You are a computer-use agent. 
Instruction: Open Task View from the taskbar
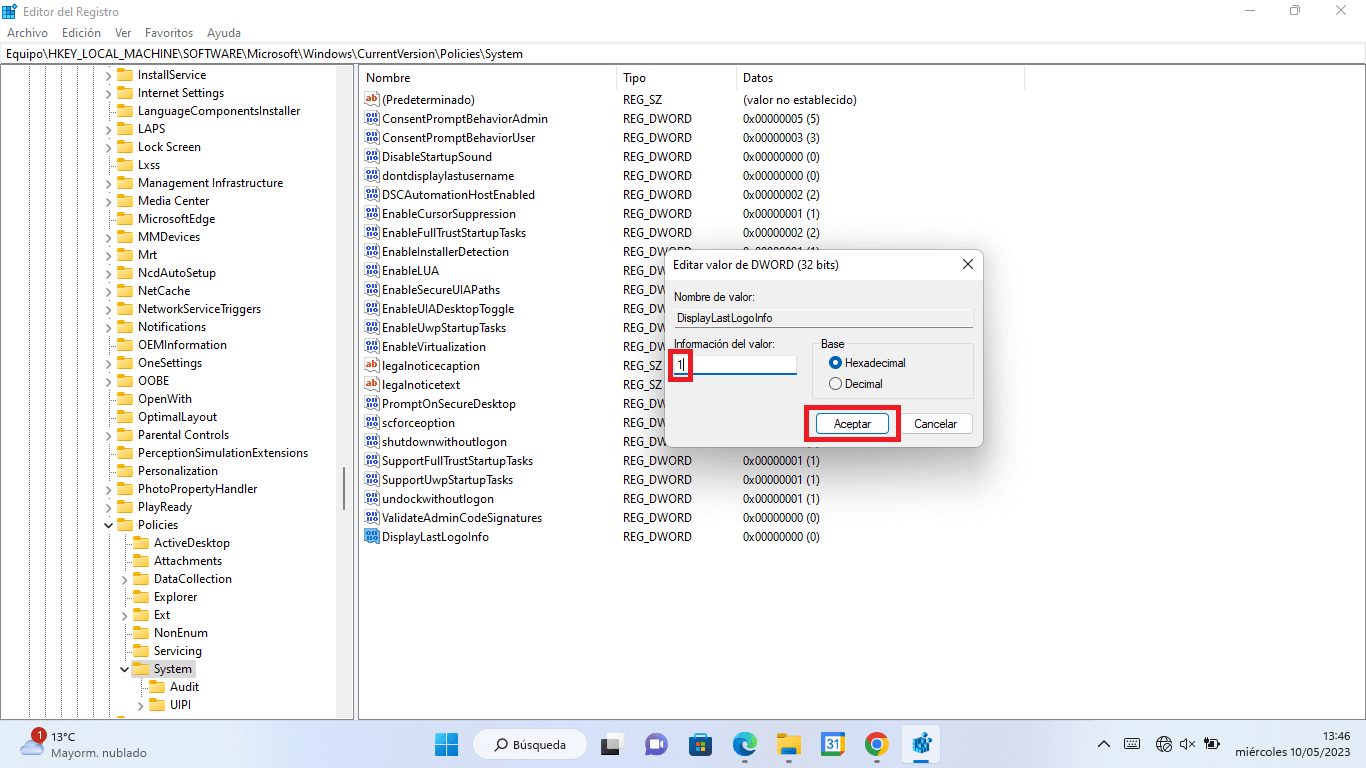(612, 744)
